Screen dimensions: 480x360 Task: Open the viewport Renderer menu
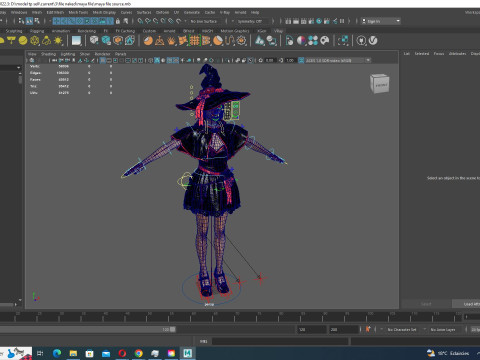102,54
